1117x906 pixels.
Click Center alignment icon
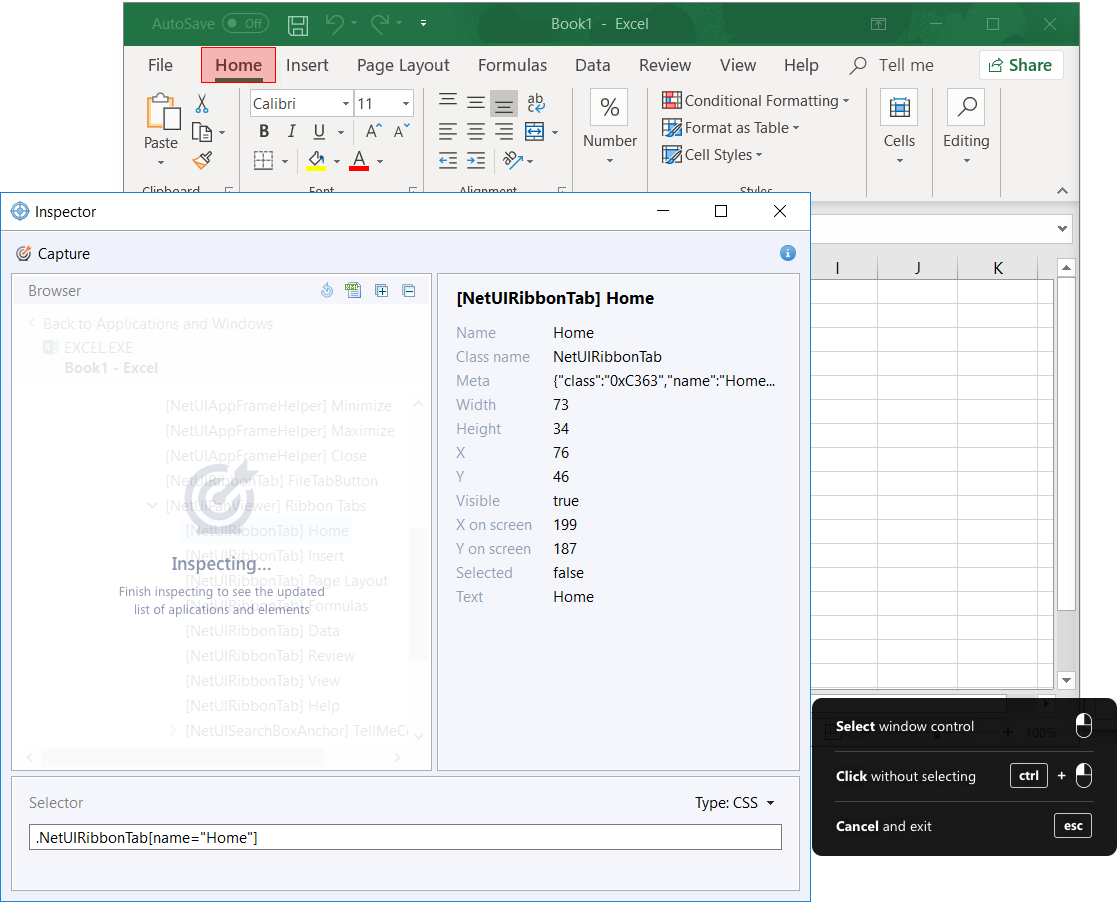(476, 132)
